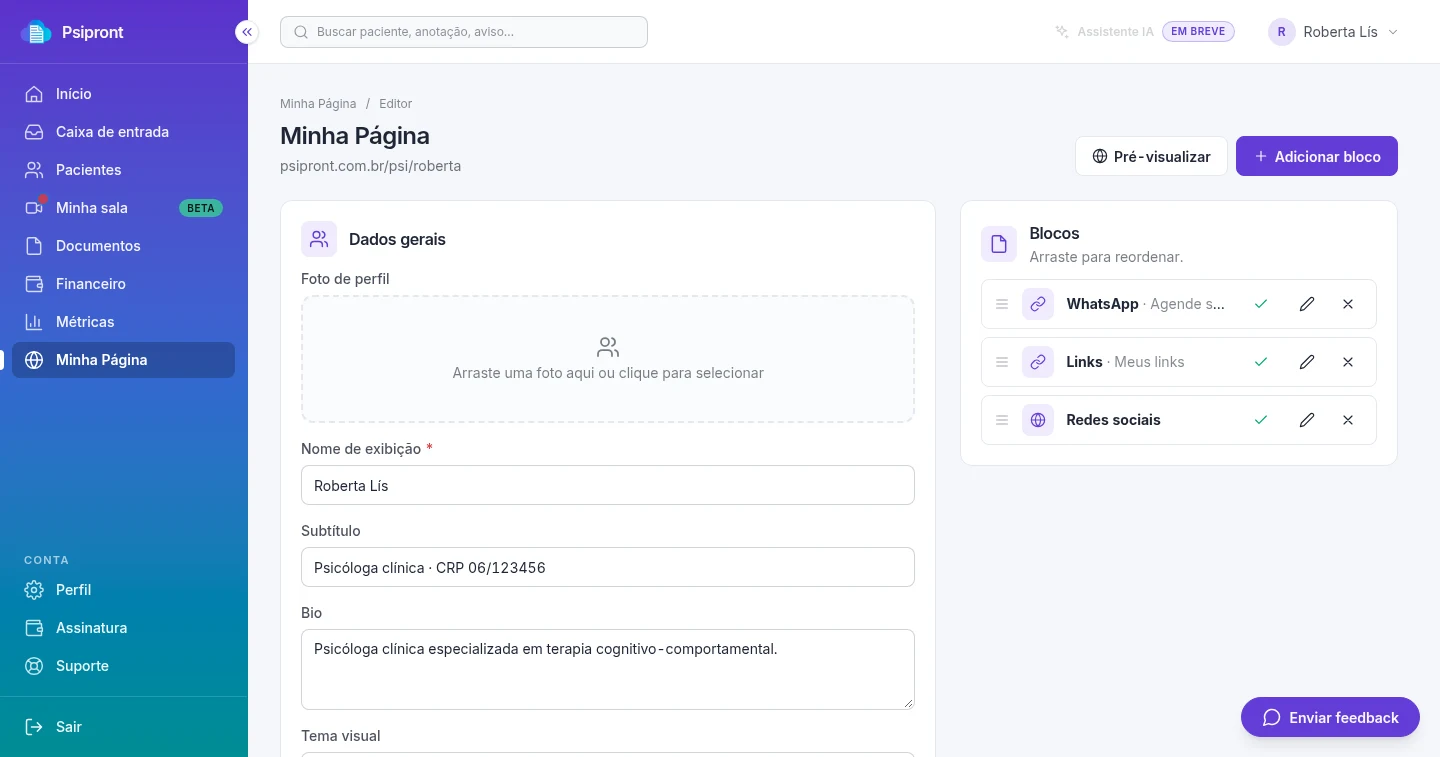Image resolution: width=1440 pixels, height=757 pixels.
Task: Toggle the Links block checkmark
Action: 1261,362
